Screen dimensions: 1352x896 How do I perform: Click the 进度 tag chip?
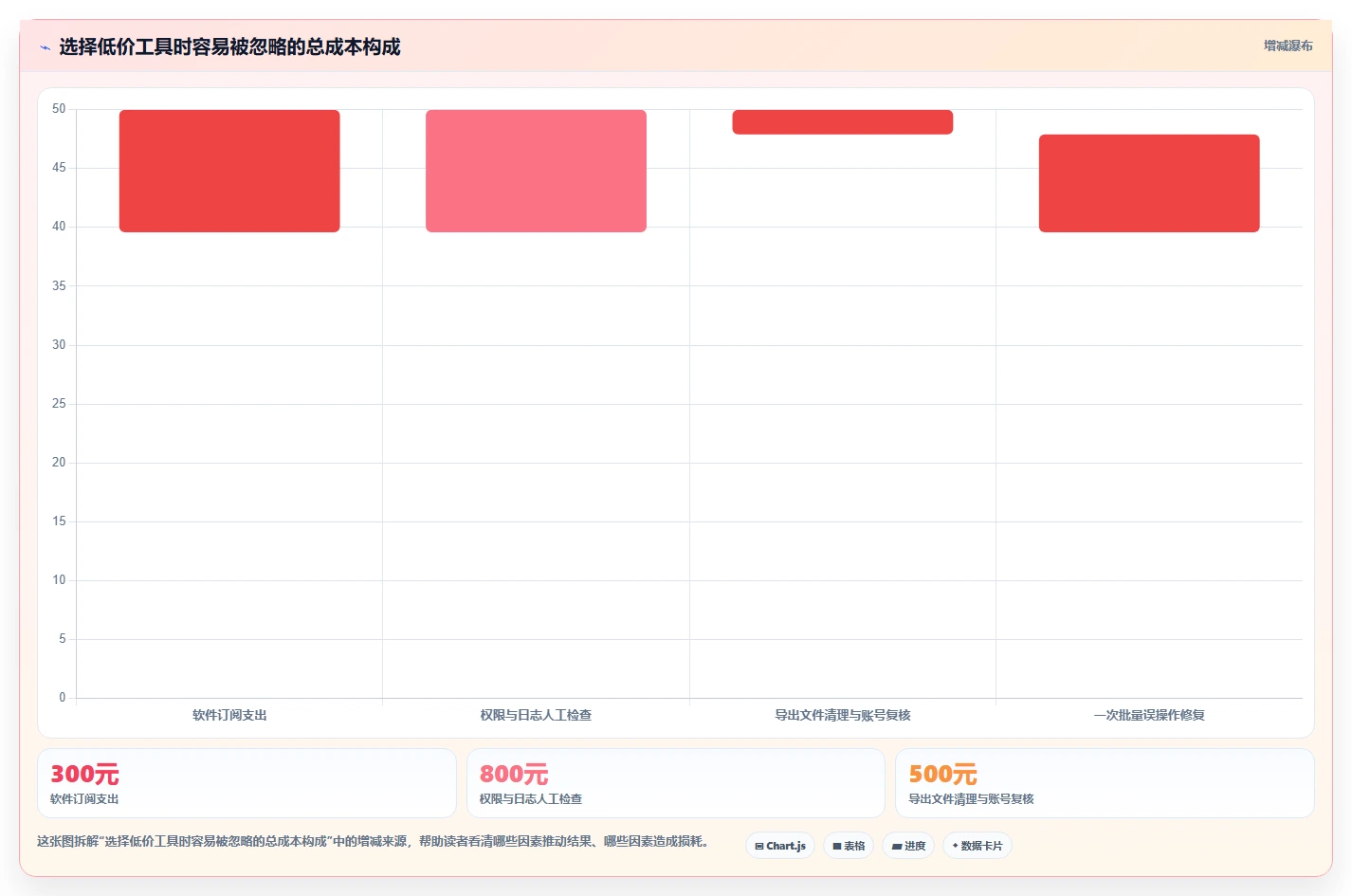click(908, 846)
